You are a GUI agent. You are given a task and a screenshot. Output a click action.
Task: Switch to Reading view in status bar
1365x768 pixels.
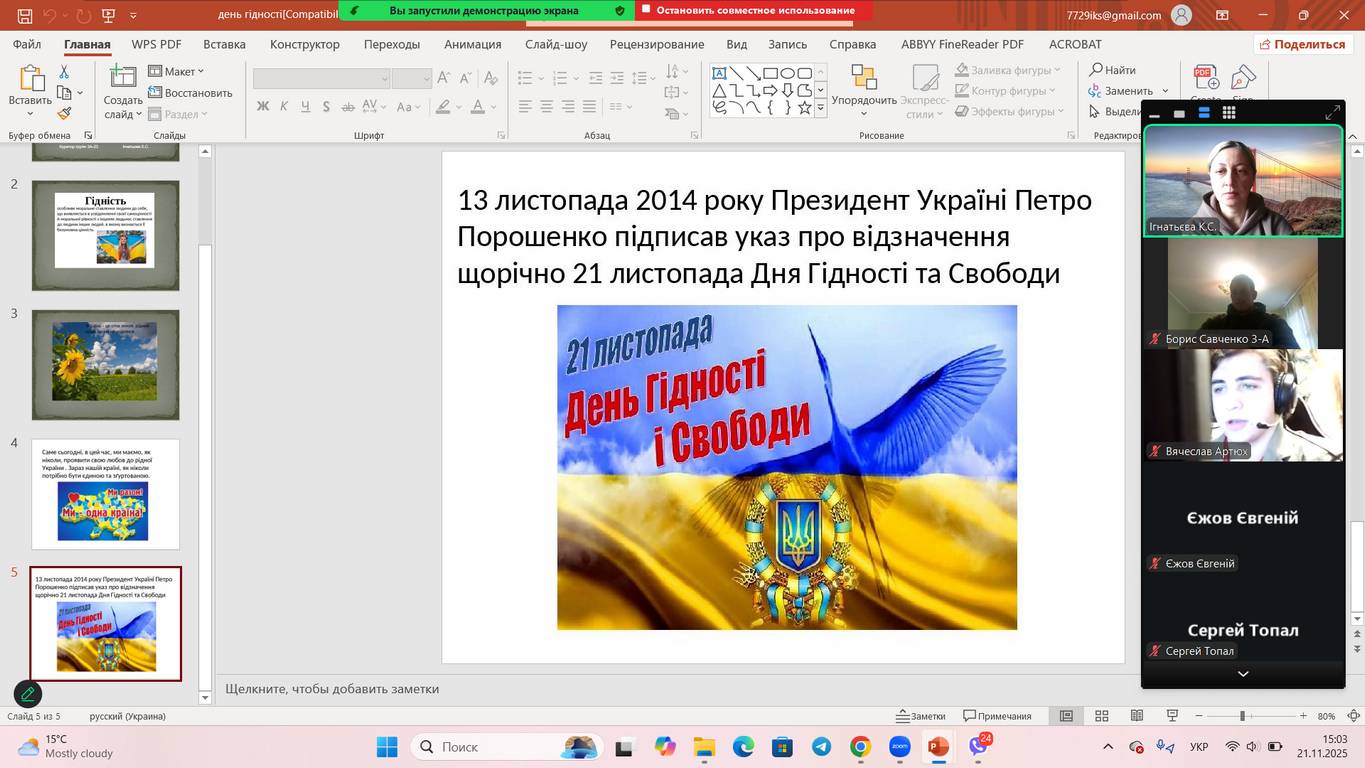1136,716
